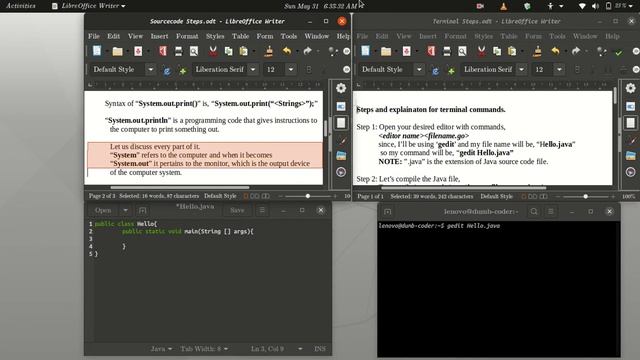The image size is (640, 360).
Task: Click Update Style icon in Sourcecode Steps window
Action: pos(167,70)
